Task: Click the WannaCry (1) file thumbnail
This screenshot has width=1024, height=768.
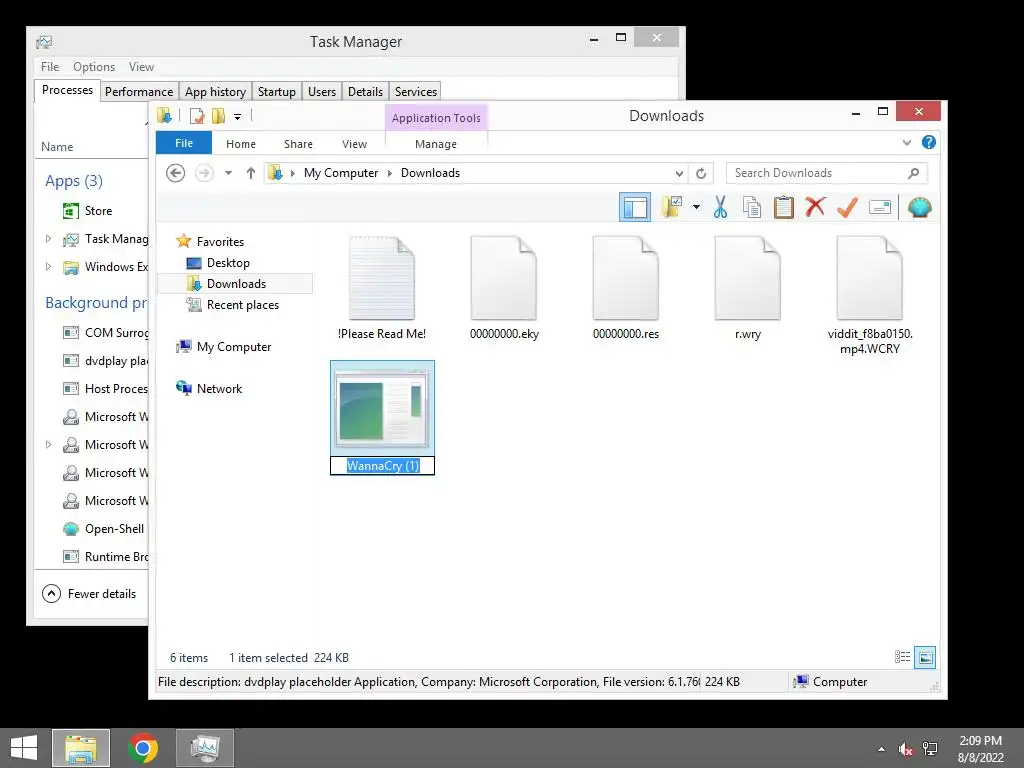Action: (x=382, y=409)
